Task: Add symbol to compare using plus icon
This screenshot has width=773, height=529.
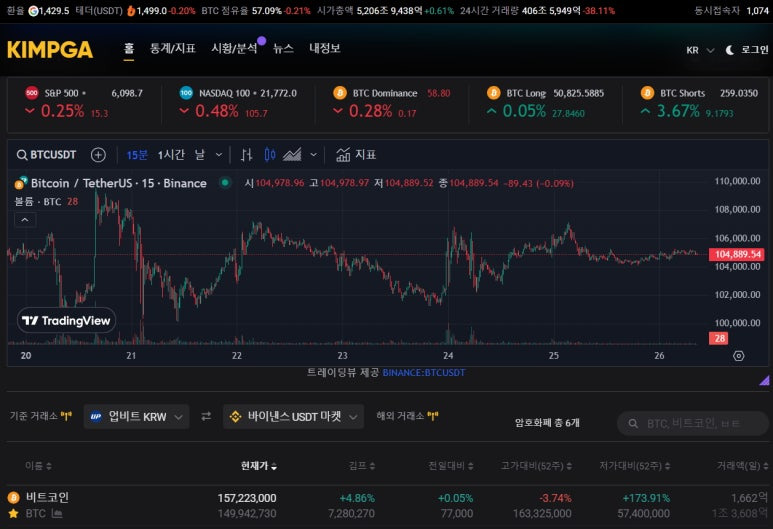Action: pos(98,155)
